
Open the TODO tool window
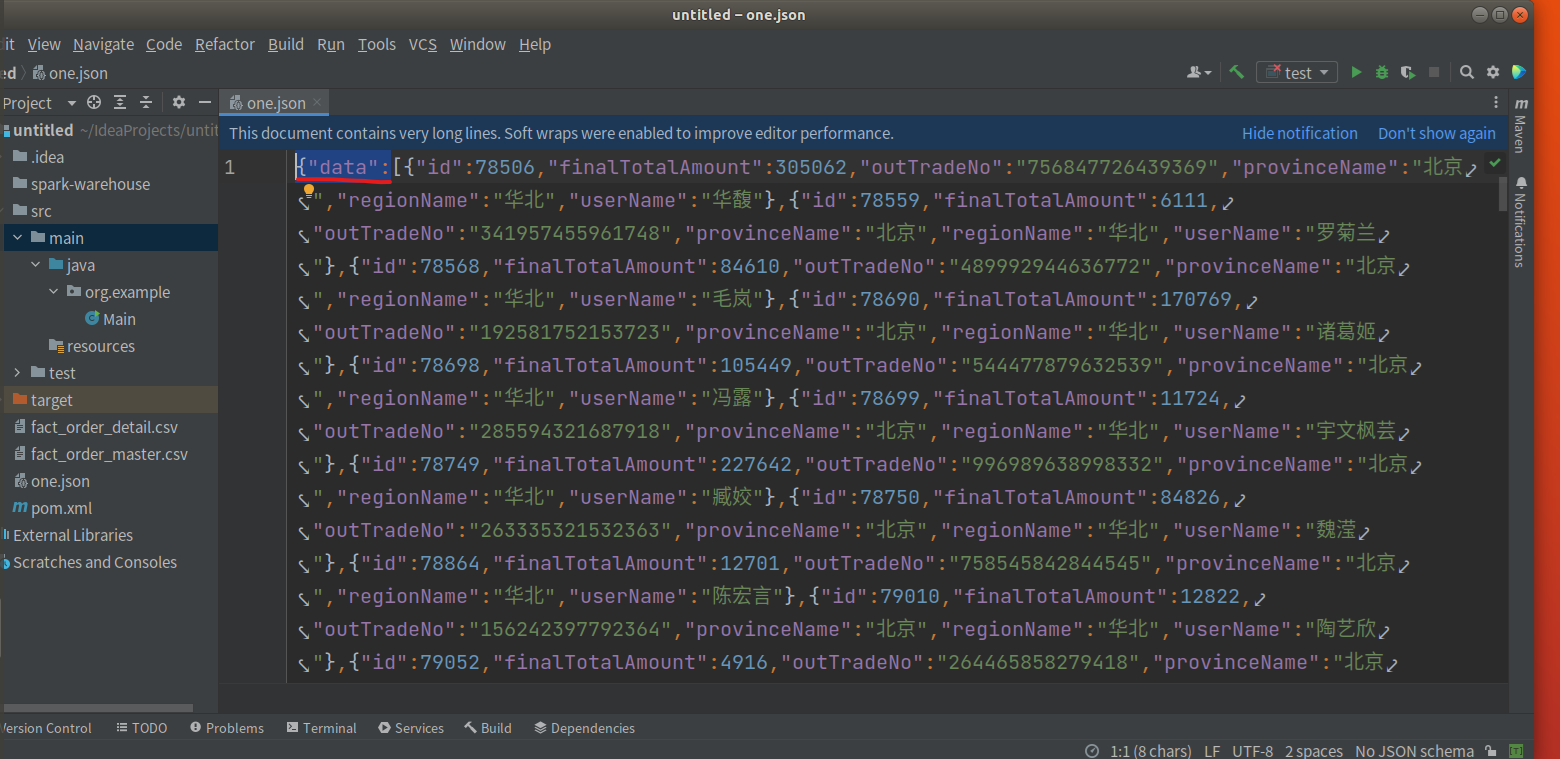(141, 728)
